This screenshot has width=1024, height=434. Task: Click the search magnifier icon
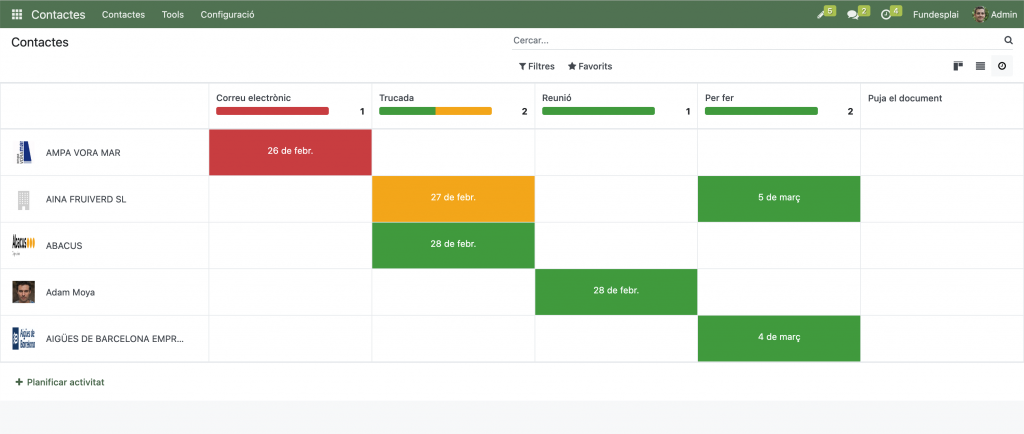[x=1008, y=41]
